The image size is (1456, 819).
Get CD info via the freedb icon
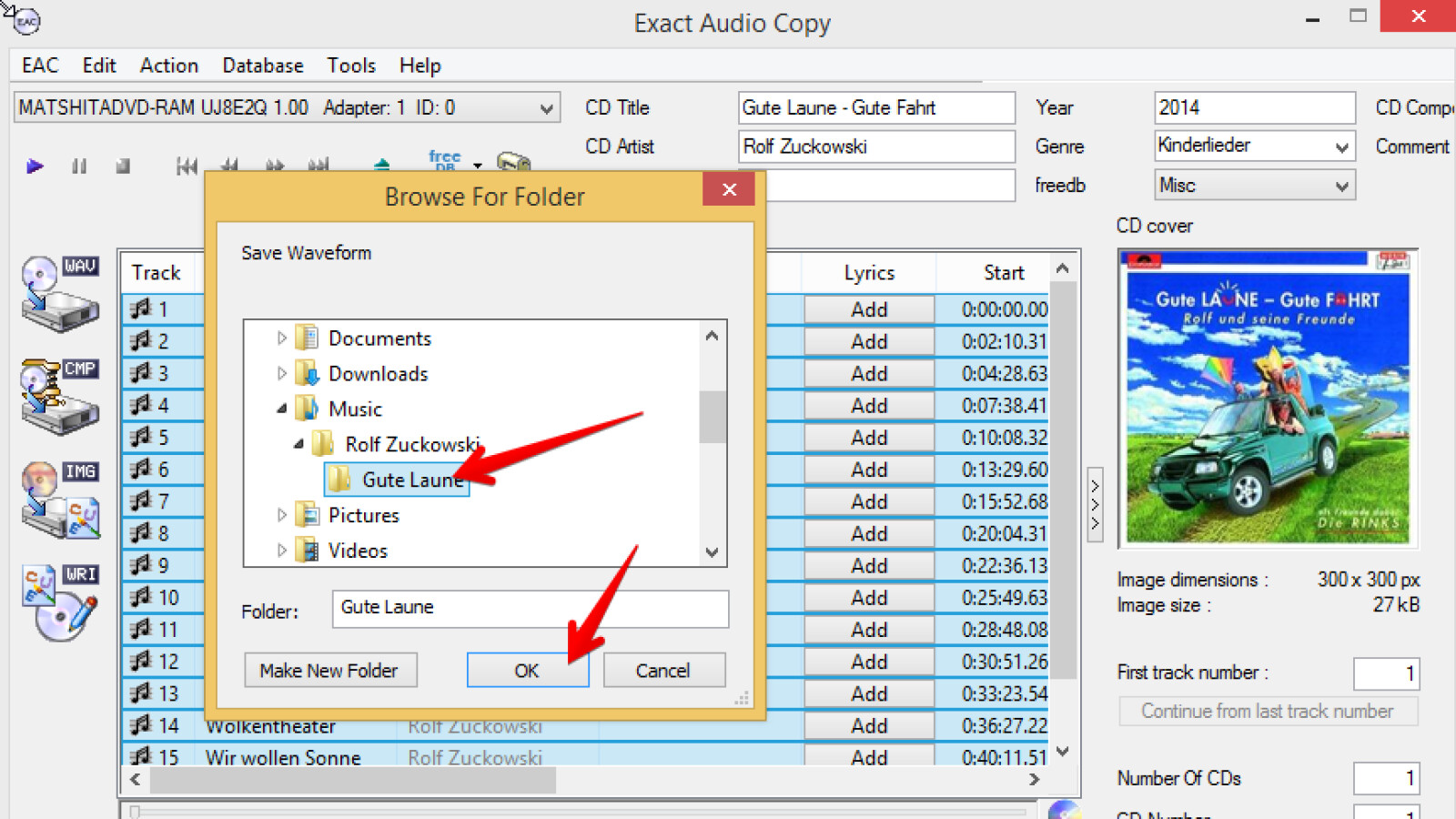(445, 161)
